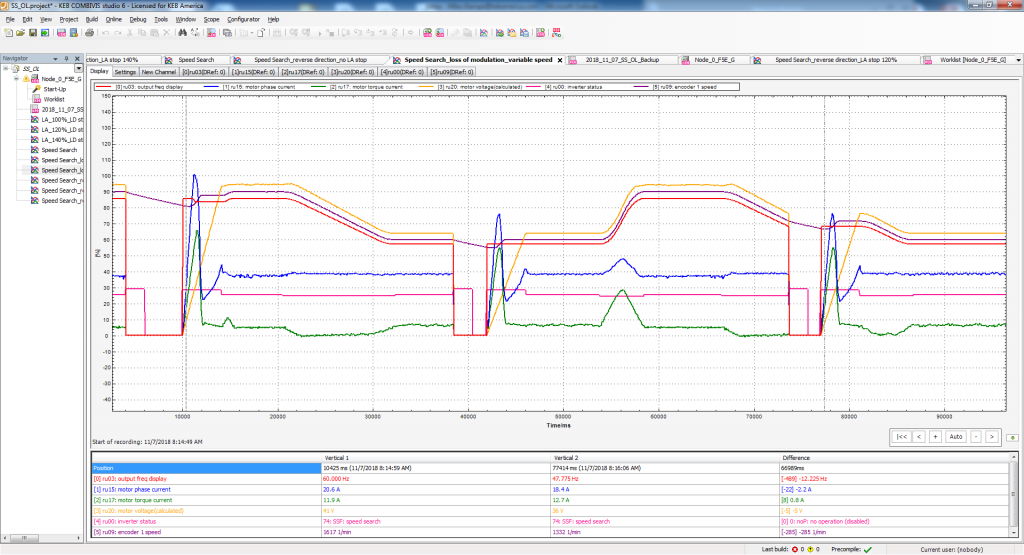Viewport: 1024px width, 555px height.
Task: Collapse the Node_0_F5E_G tree node
Action: (x=16, y=79)
